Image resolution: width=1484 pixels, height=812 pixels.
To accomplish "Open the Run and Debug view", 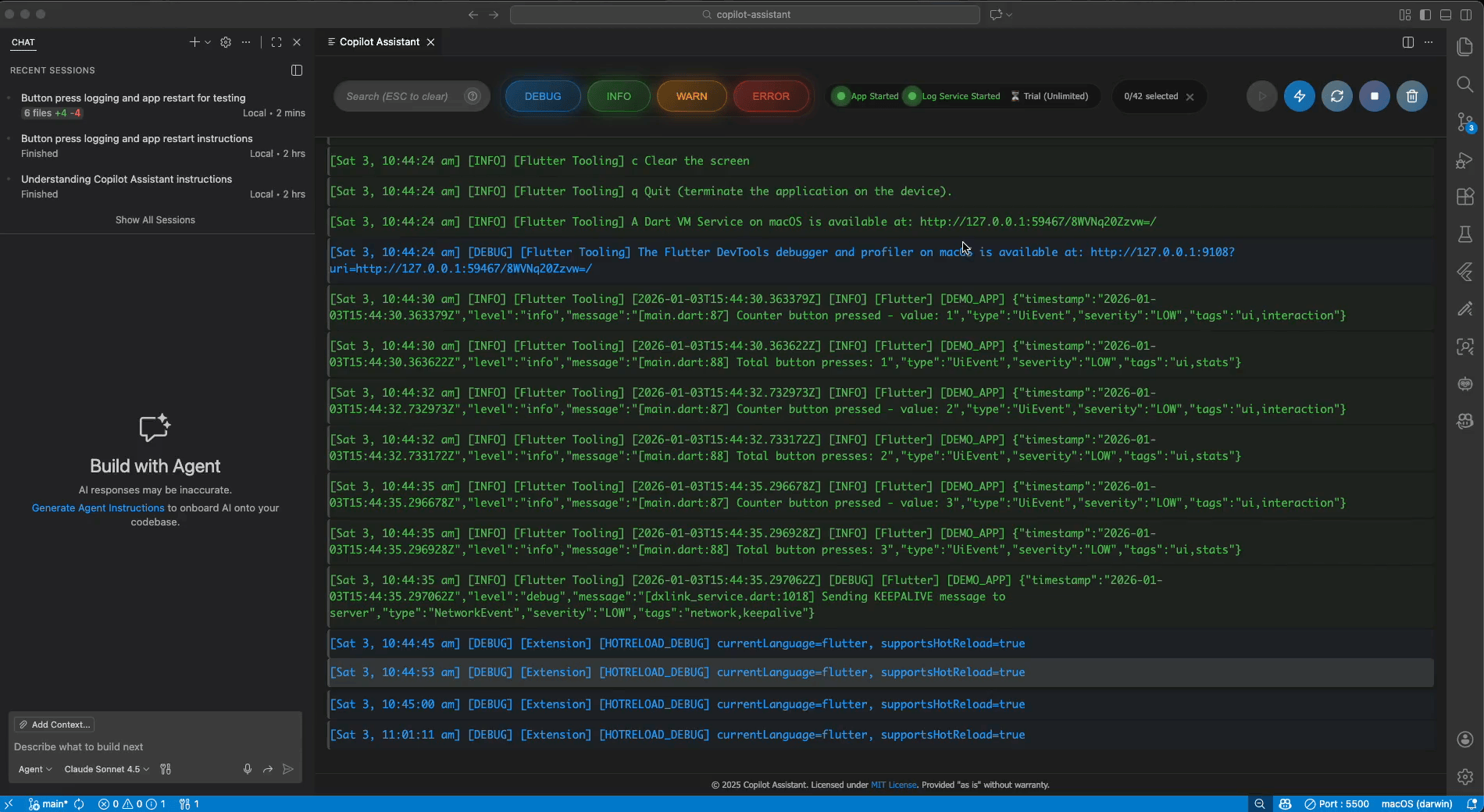I will 1465,160.
